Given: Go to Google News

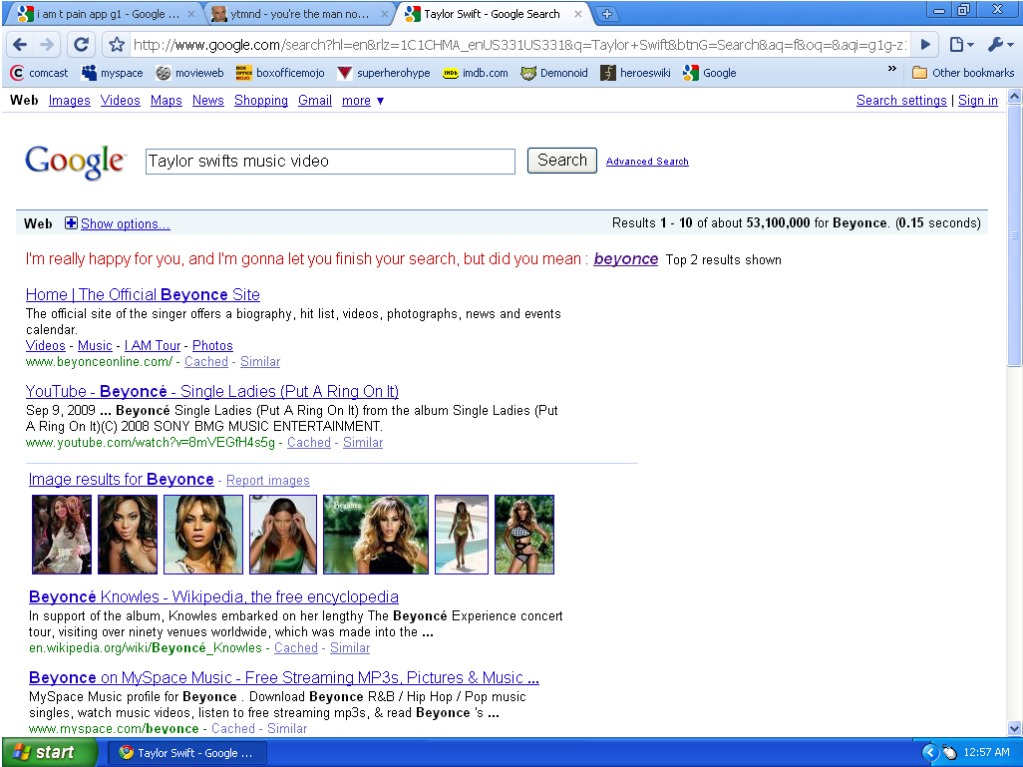Looking at the screenshot, I should coord(208,100).
